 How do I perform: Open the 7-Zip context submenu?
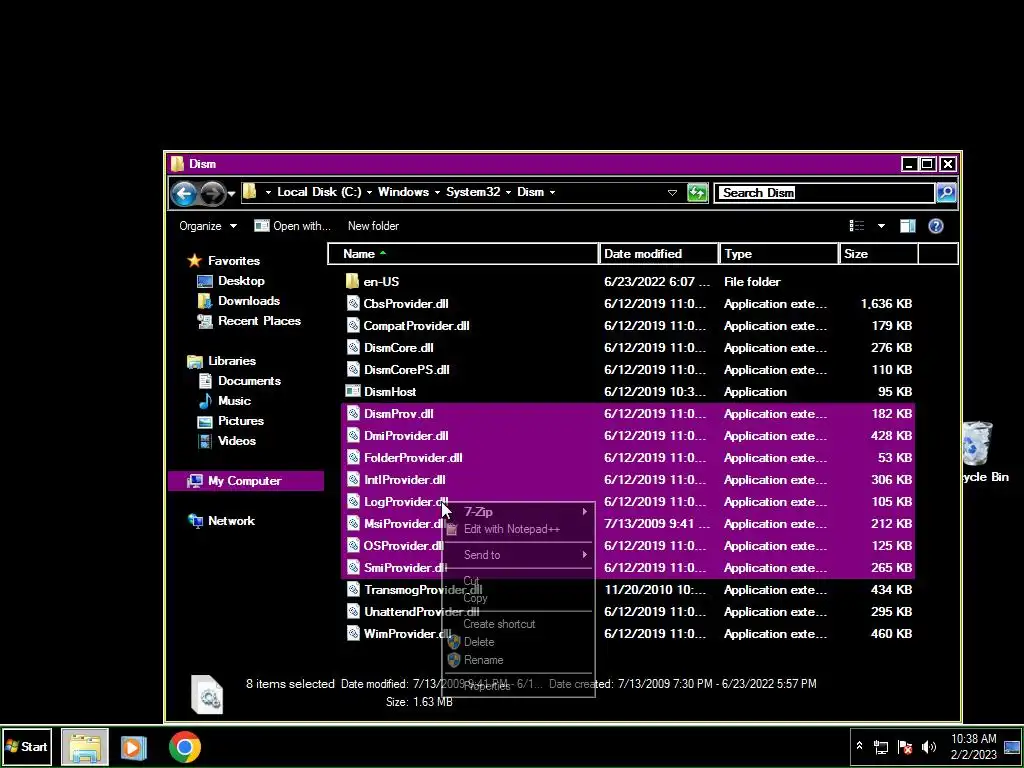pyautogui.click(x=519, y=512)
